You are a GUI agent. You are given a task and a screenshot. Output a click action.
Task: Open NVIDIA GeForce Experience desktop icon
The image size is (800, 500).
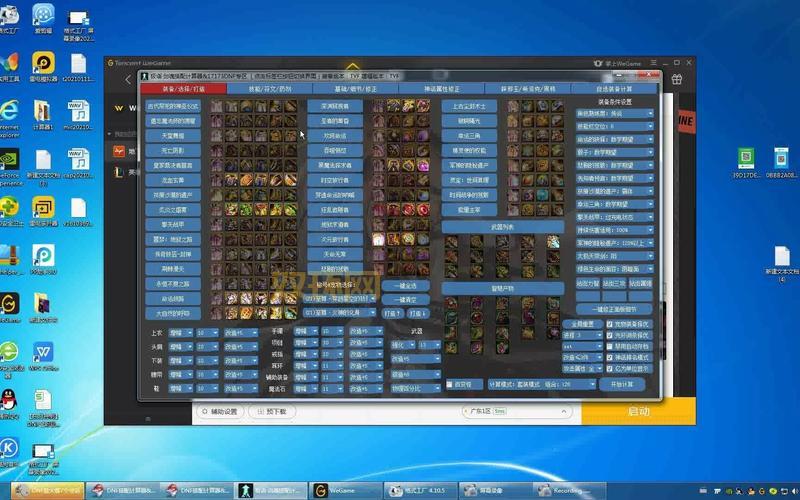coord(11,160)
